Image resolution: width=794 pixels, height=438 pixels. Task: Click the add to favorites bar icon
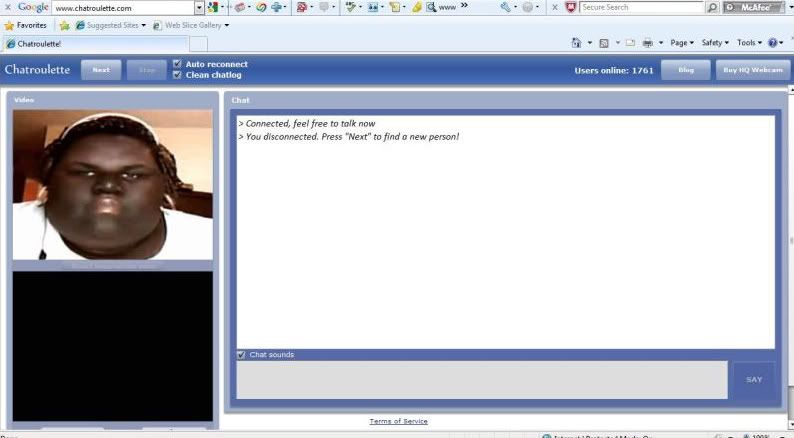64,25
